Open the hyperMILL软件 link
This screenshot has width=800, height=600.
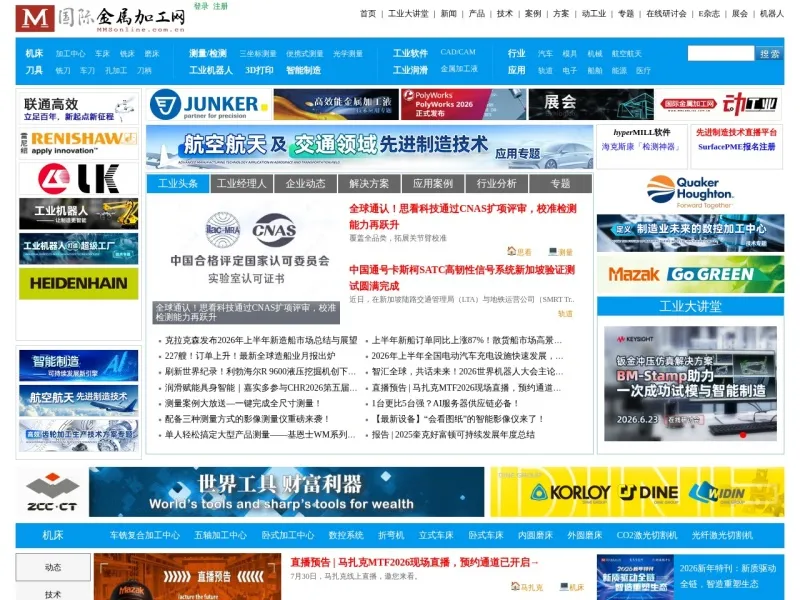coord(642,133)
